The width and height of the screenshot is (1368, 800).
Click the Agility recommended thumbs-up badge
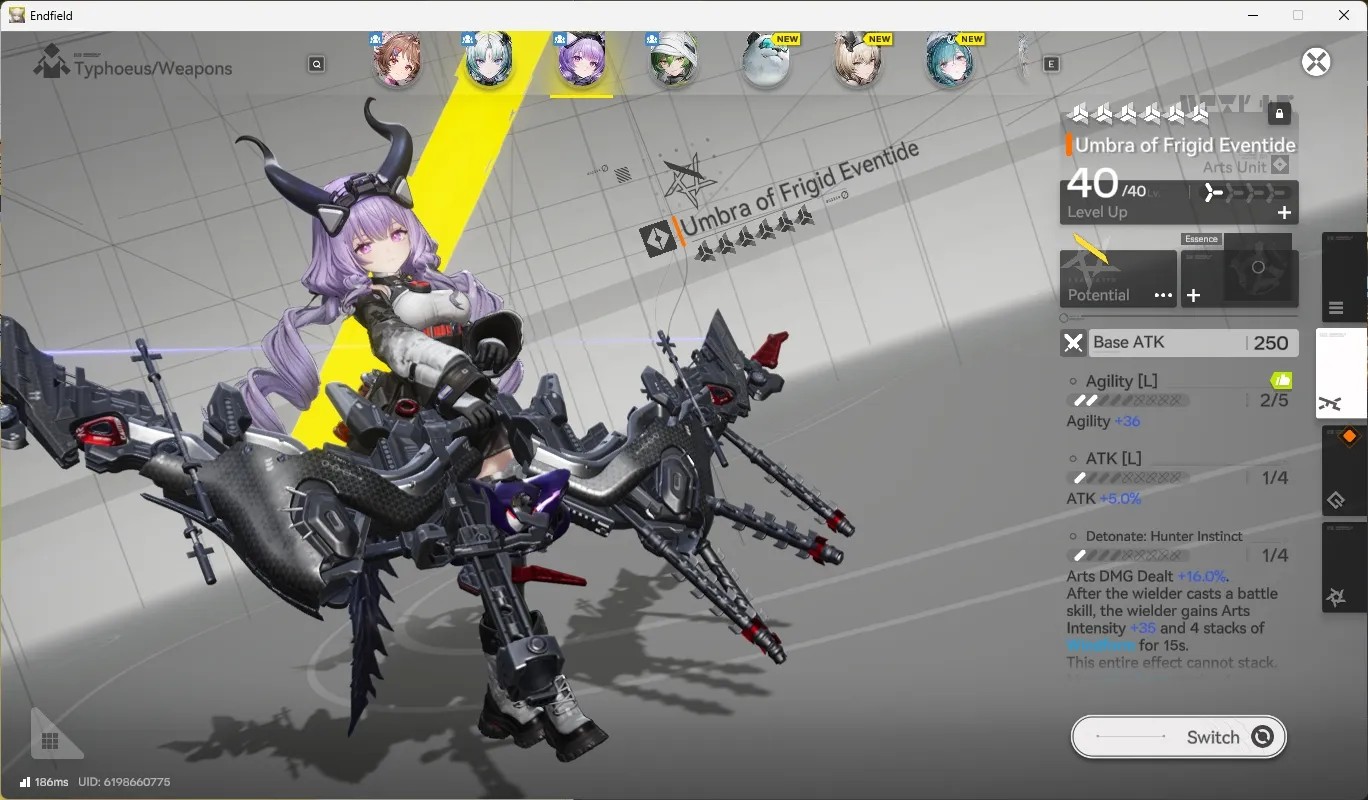coord(1281,380)
